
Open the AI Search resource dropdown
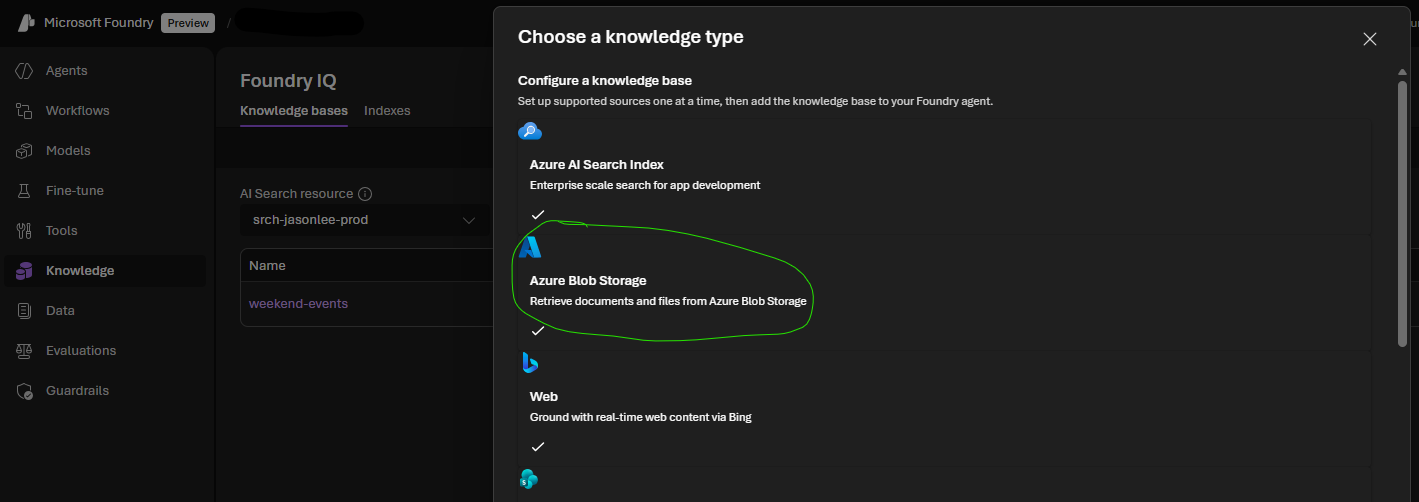point(364,220)
